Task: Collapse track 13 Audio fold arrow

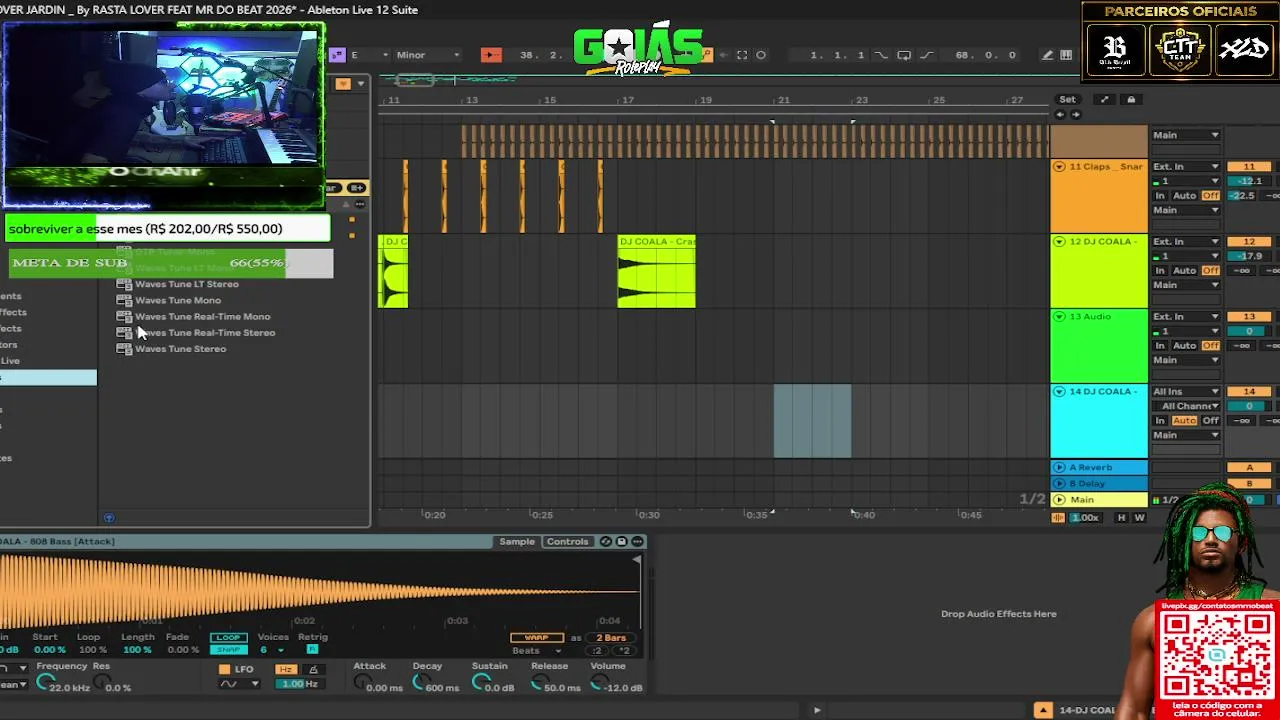Action: coord(1059,316)
